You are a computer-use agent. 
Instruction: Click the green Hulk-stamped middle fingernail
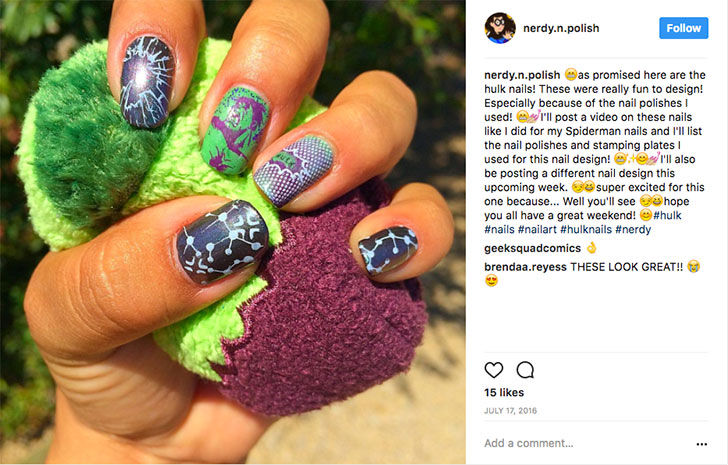[x=235, y=129]
